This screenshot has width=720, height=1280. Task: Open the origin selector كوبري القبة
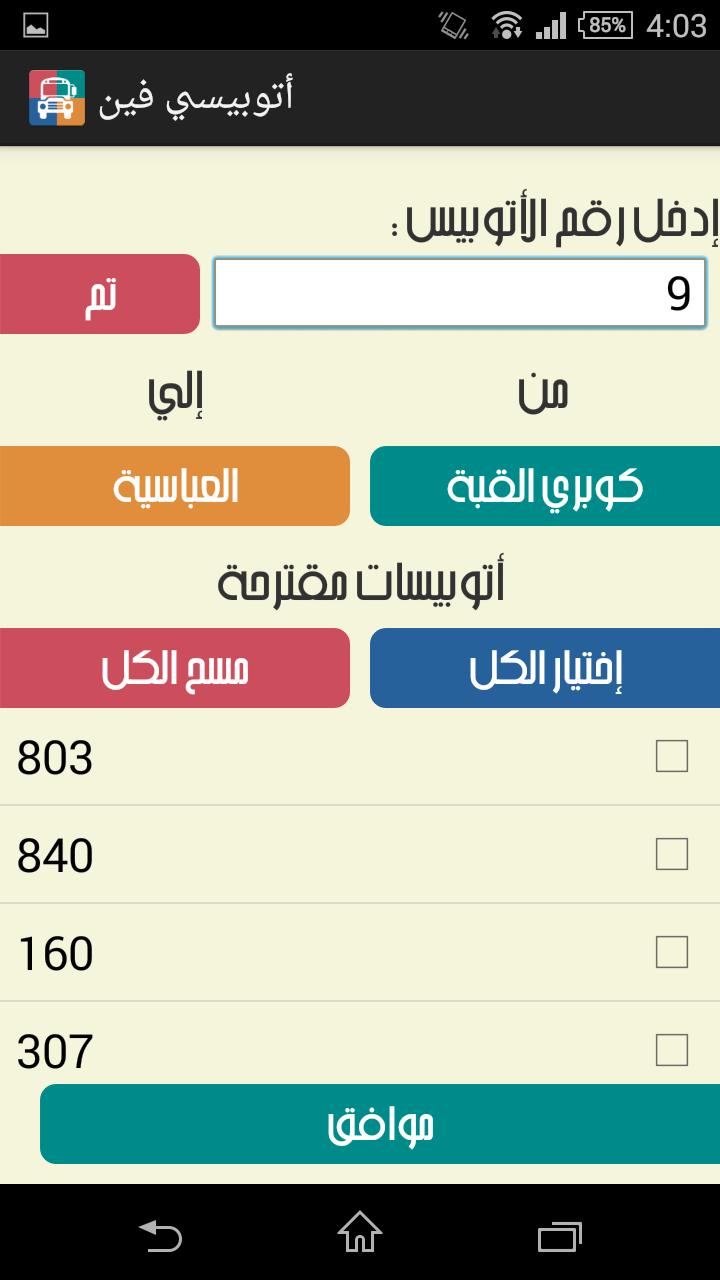click(545, 487)
